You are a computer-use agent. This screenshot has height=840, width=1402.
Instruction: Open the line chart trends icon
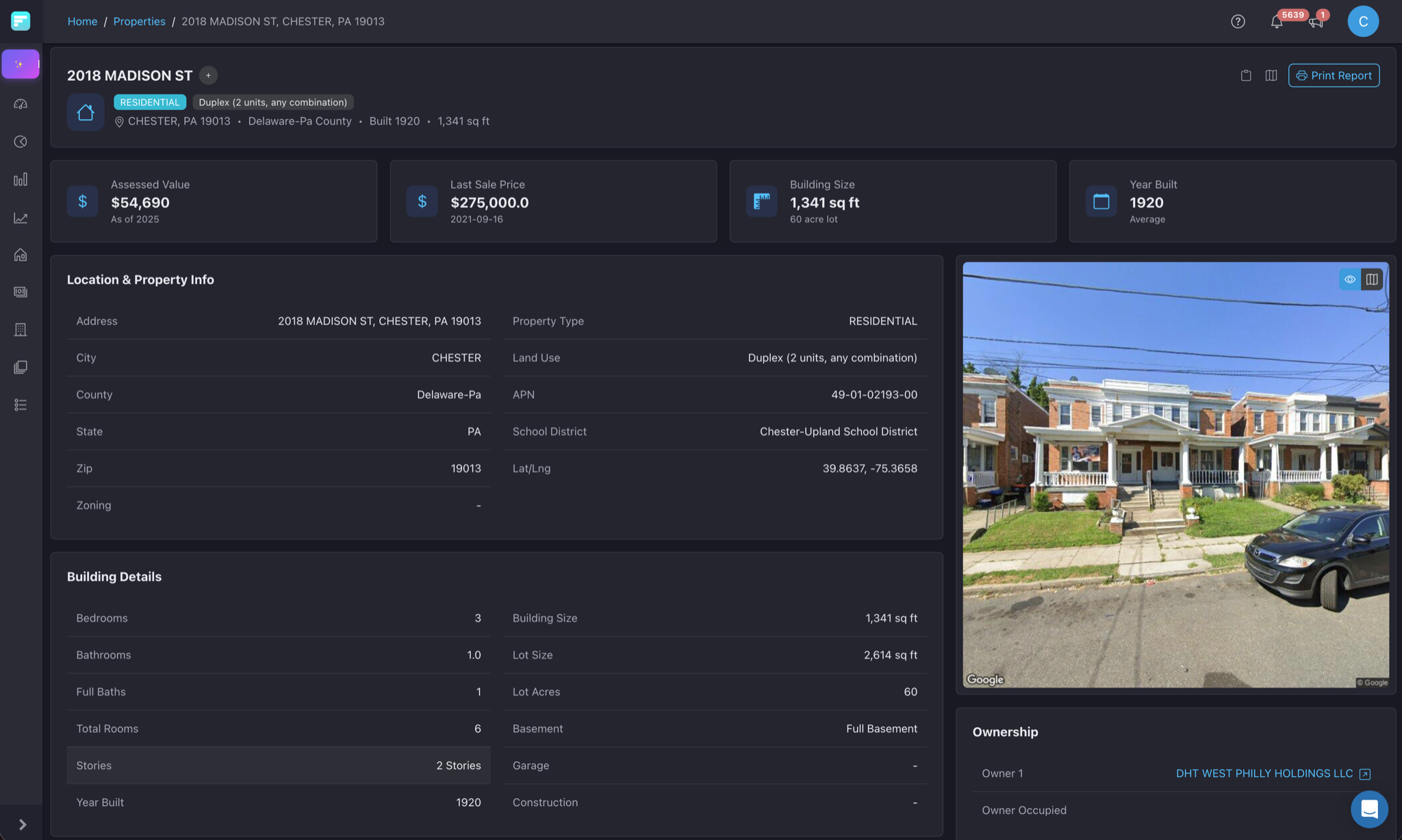click(x=21, y=218)
